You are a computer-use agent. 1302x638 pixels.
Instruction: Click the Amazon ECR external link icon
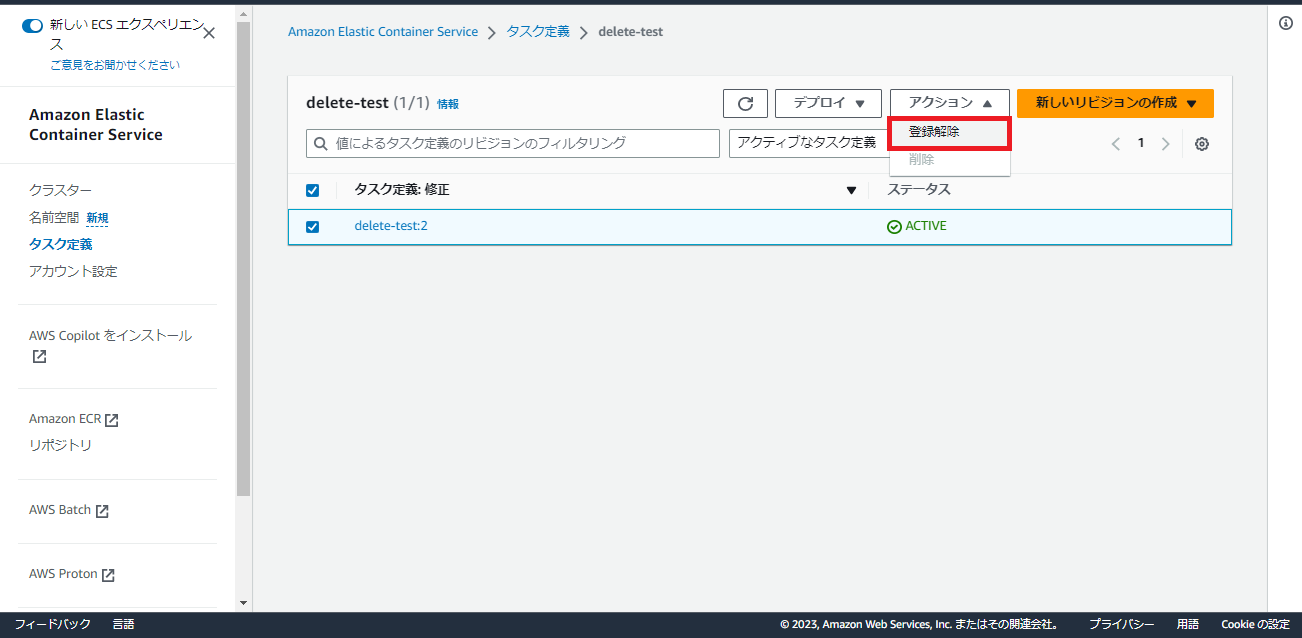110,418
